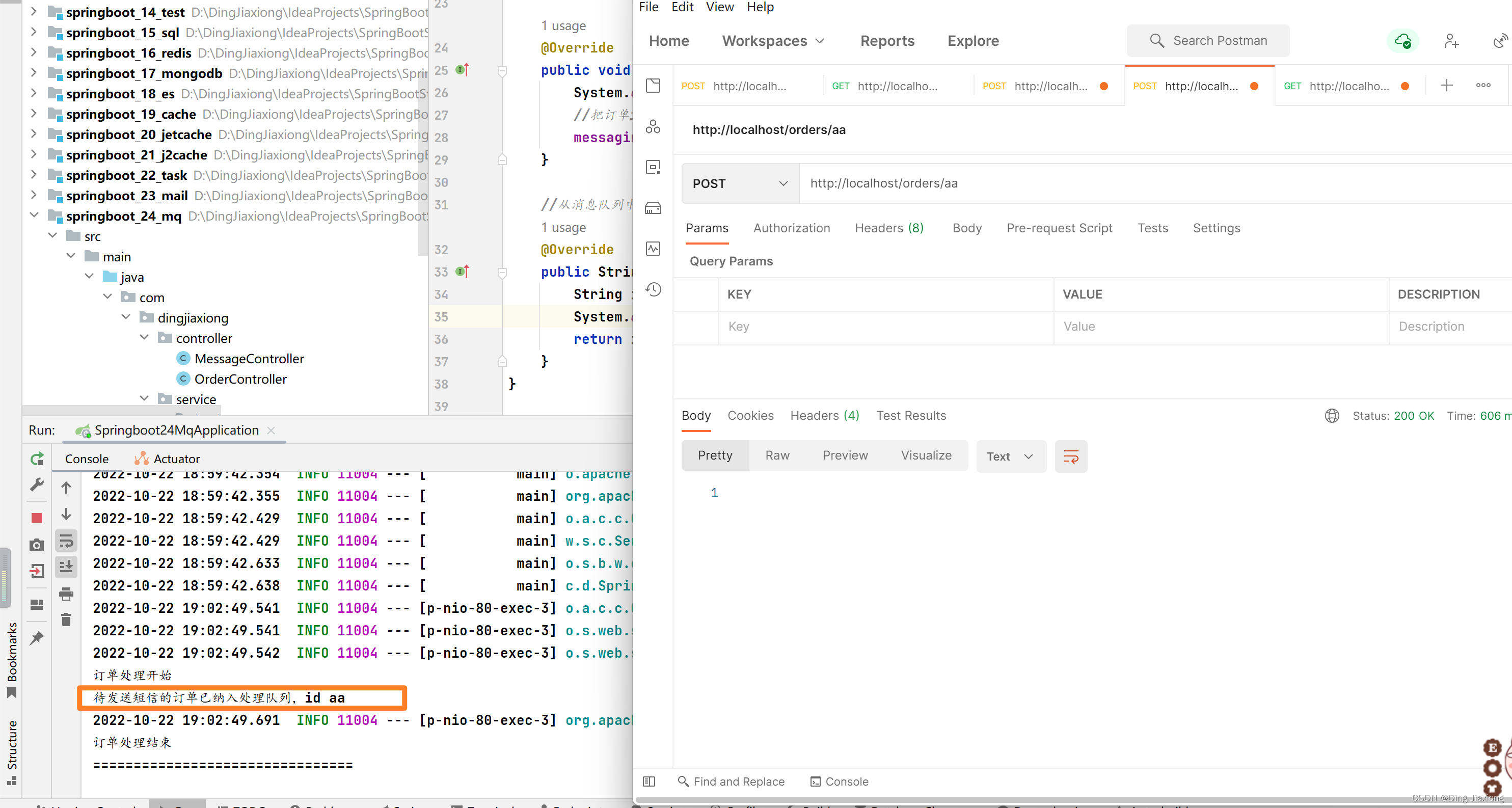Open Find and Replace in Postman

pyautogui.click(x=732, y=781)
